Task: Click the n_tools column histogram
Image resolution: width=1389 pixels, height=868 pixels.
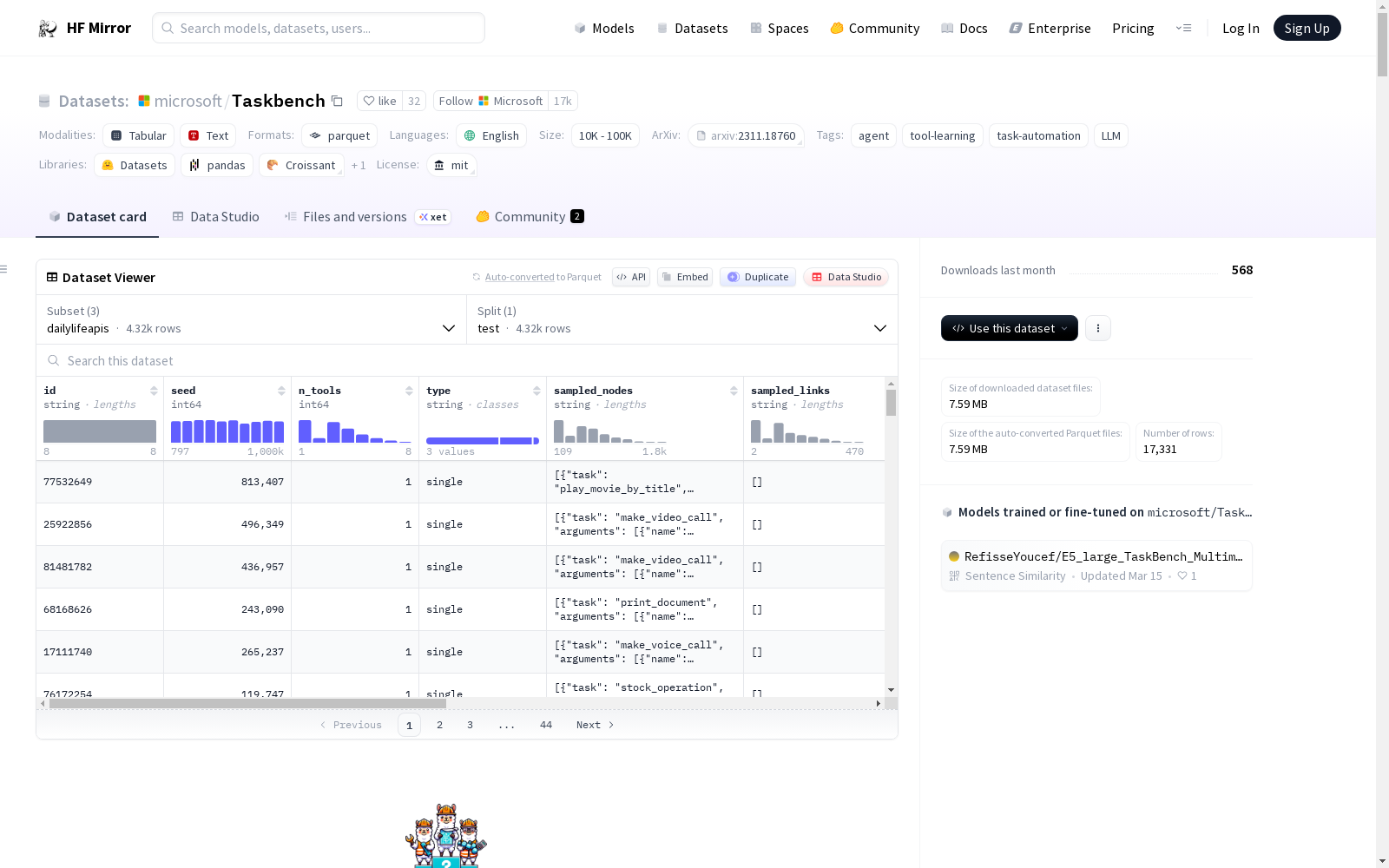Action: (355, 431)
